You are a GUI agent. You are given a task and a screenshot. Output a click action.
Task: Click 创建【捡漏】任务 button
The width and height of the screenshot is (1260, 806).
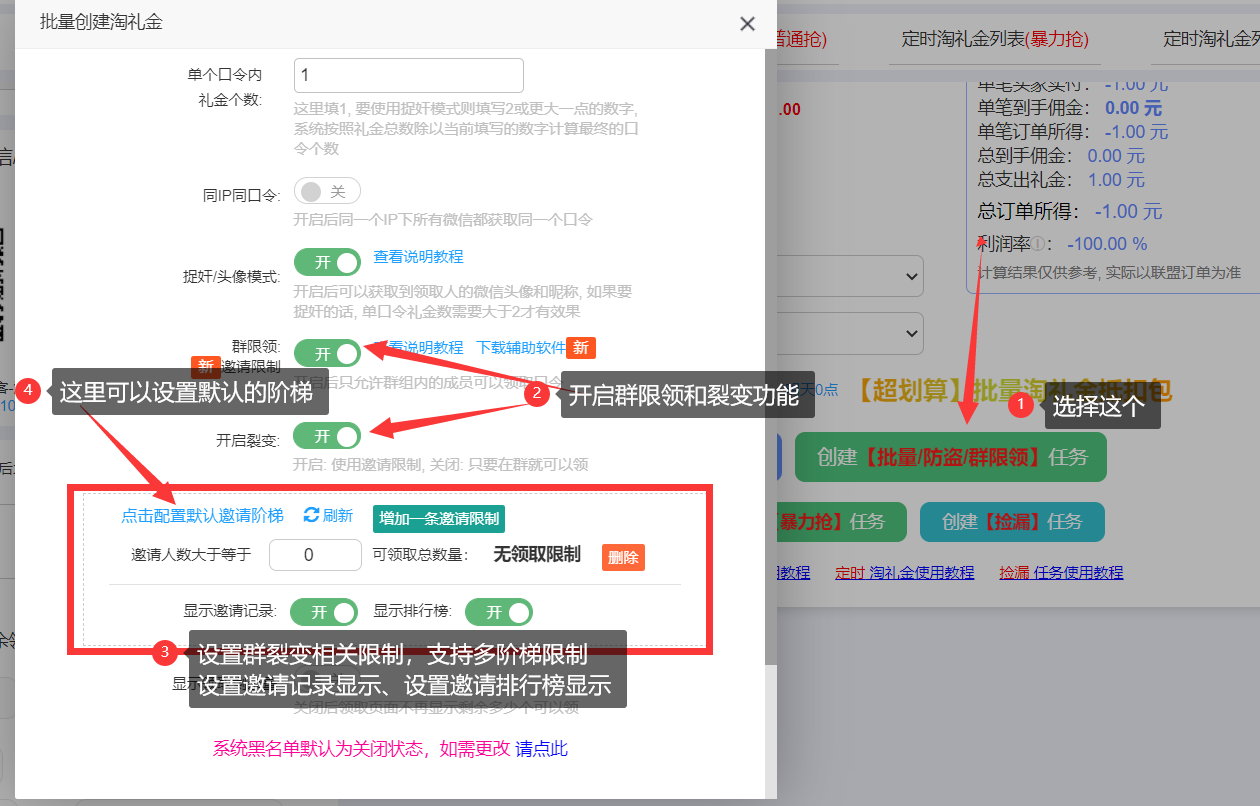point(1012,522)
